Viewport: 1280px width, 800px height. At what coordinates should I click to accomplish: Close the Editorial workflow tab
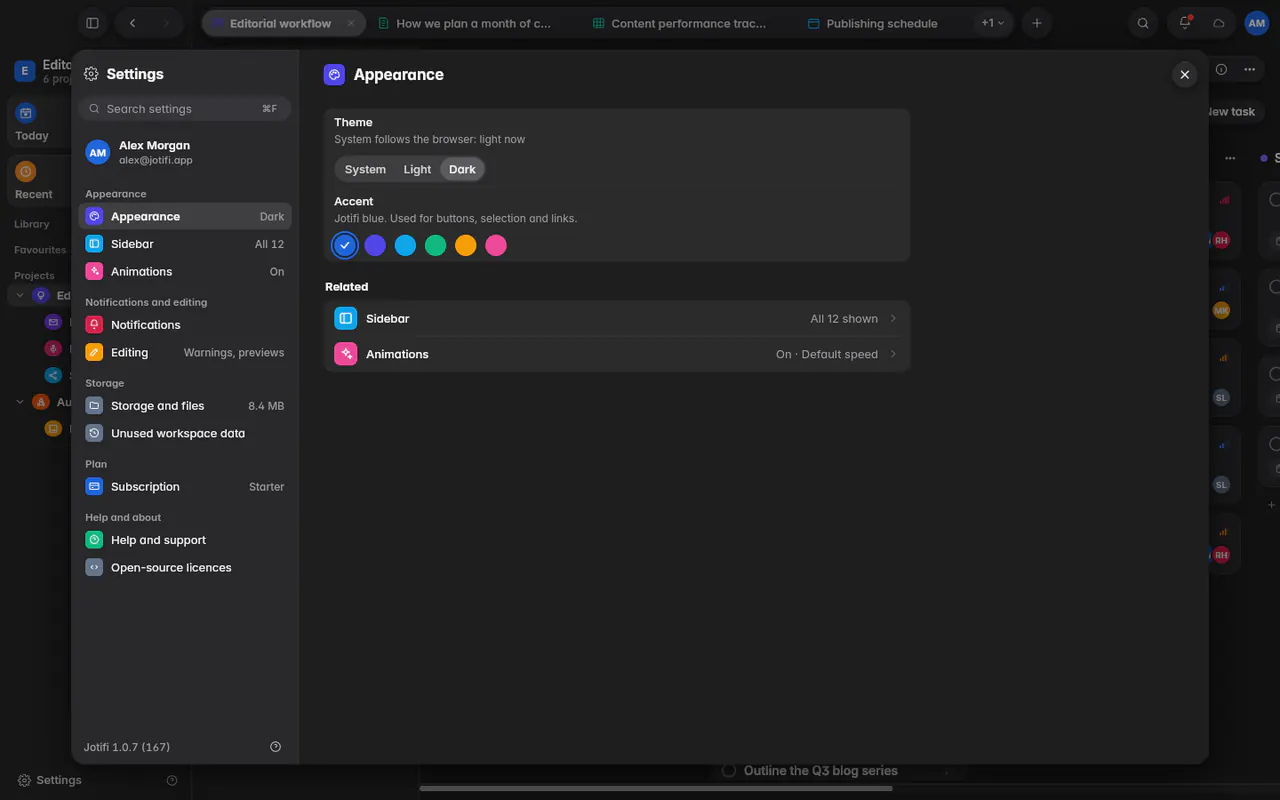(350, 23)
